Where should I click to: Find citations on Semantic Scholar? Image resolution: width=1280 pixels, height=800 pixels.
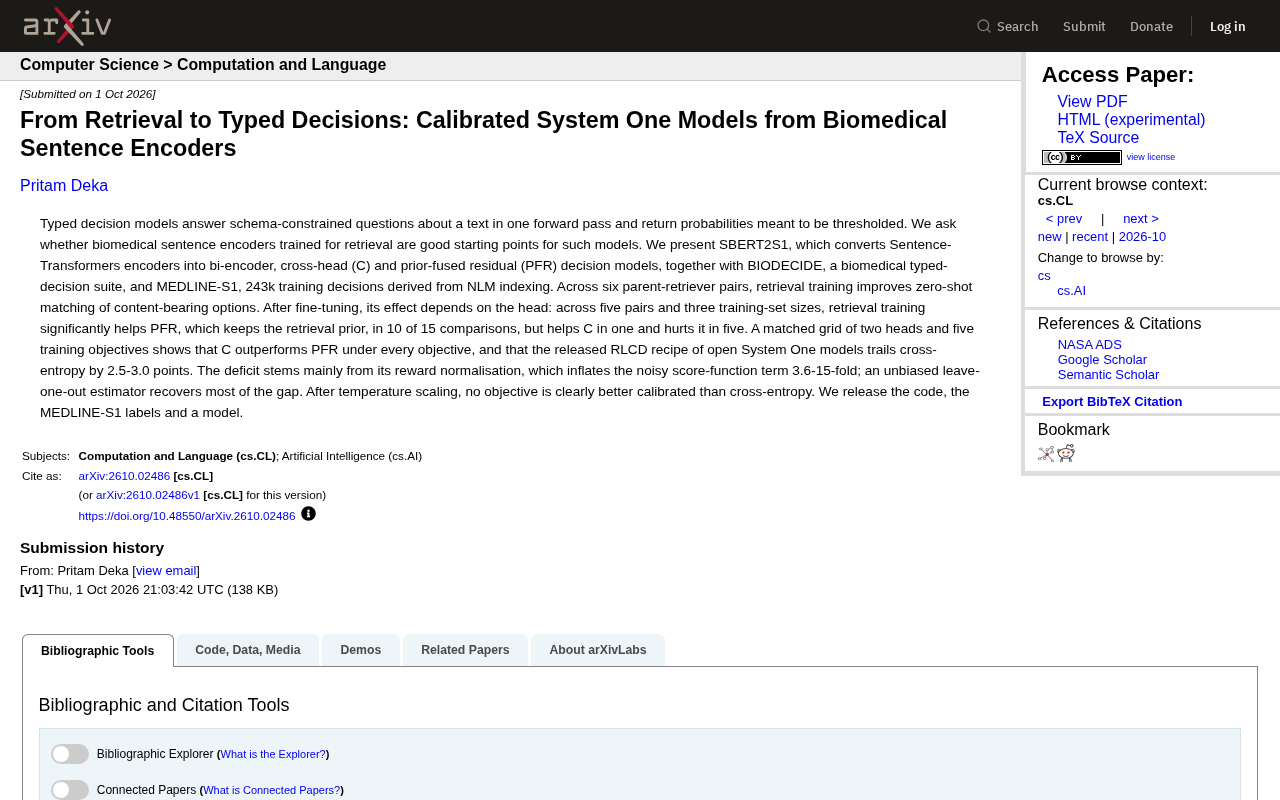point(1108,375)
